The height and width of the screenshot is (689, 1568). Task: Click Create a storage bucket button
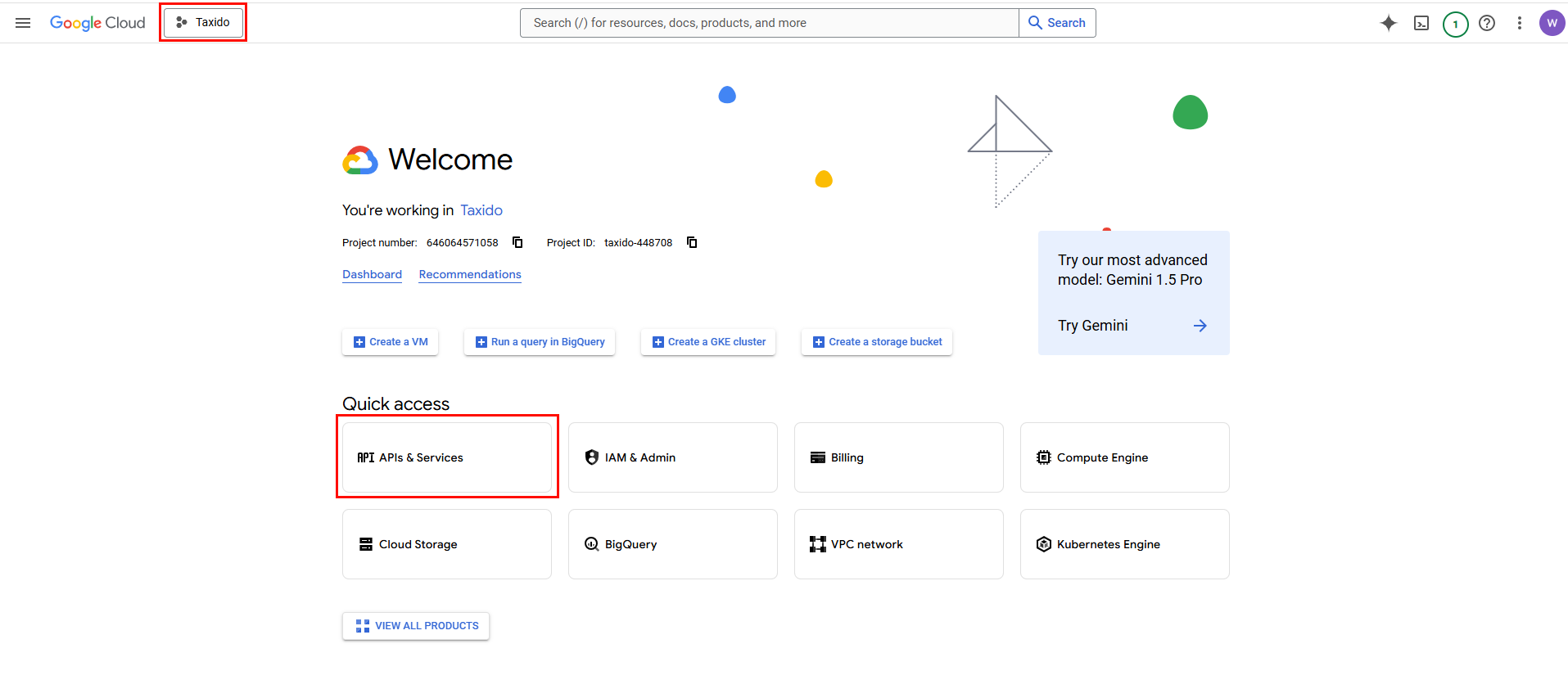pos(876,342)
